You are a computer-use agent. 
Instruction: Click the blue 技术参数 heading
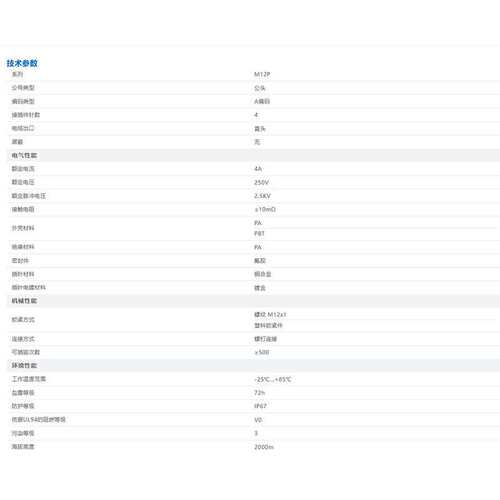click(x=22, y=63)
